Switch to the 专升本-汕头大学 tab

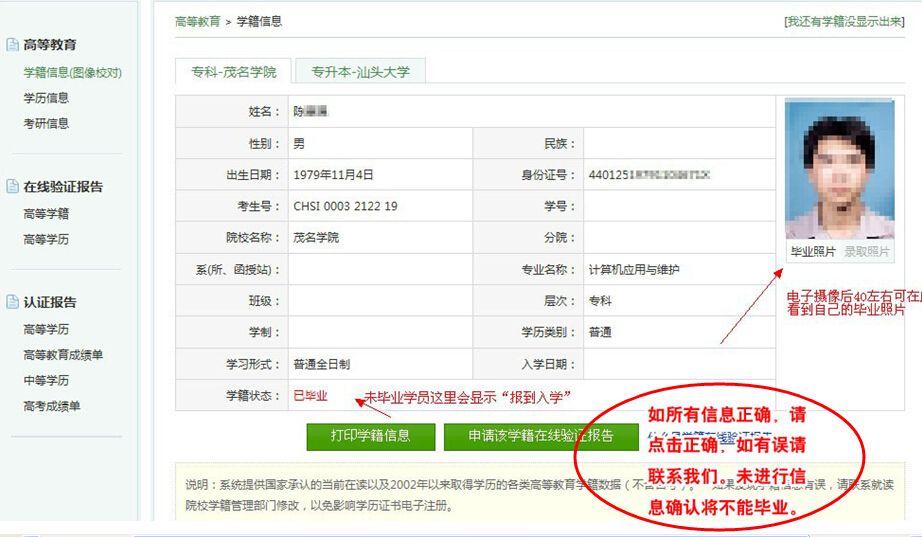360,72
